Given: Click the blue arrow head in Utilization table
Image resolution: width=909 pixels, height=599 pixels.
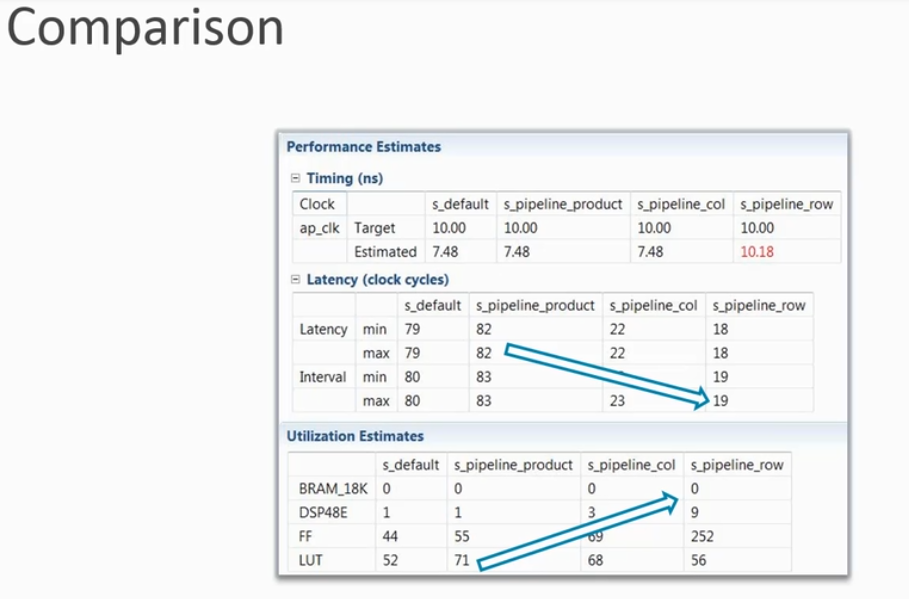Looking at the screenshot, I should (x=671, y=504).
